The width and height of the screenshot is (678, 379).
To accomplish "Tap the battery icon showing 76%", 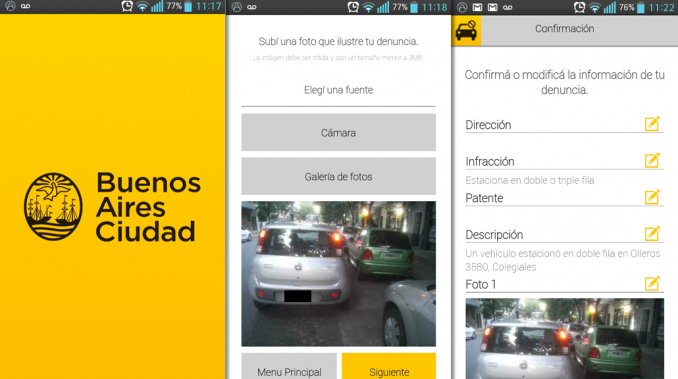I will (x=641, y=7).
